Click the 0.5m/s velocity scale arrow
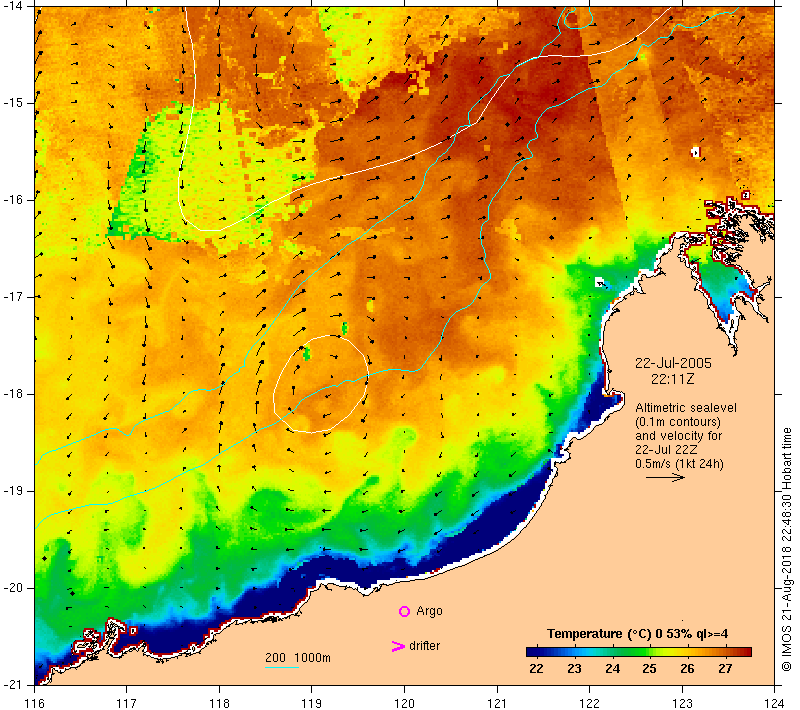This screenshot has width=800, height=710. point(665,477)
